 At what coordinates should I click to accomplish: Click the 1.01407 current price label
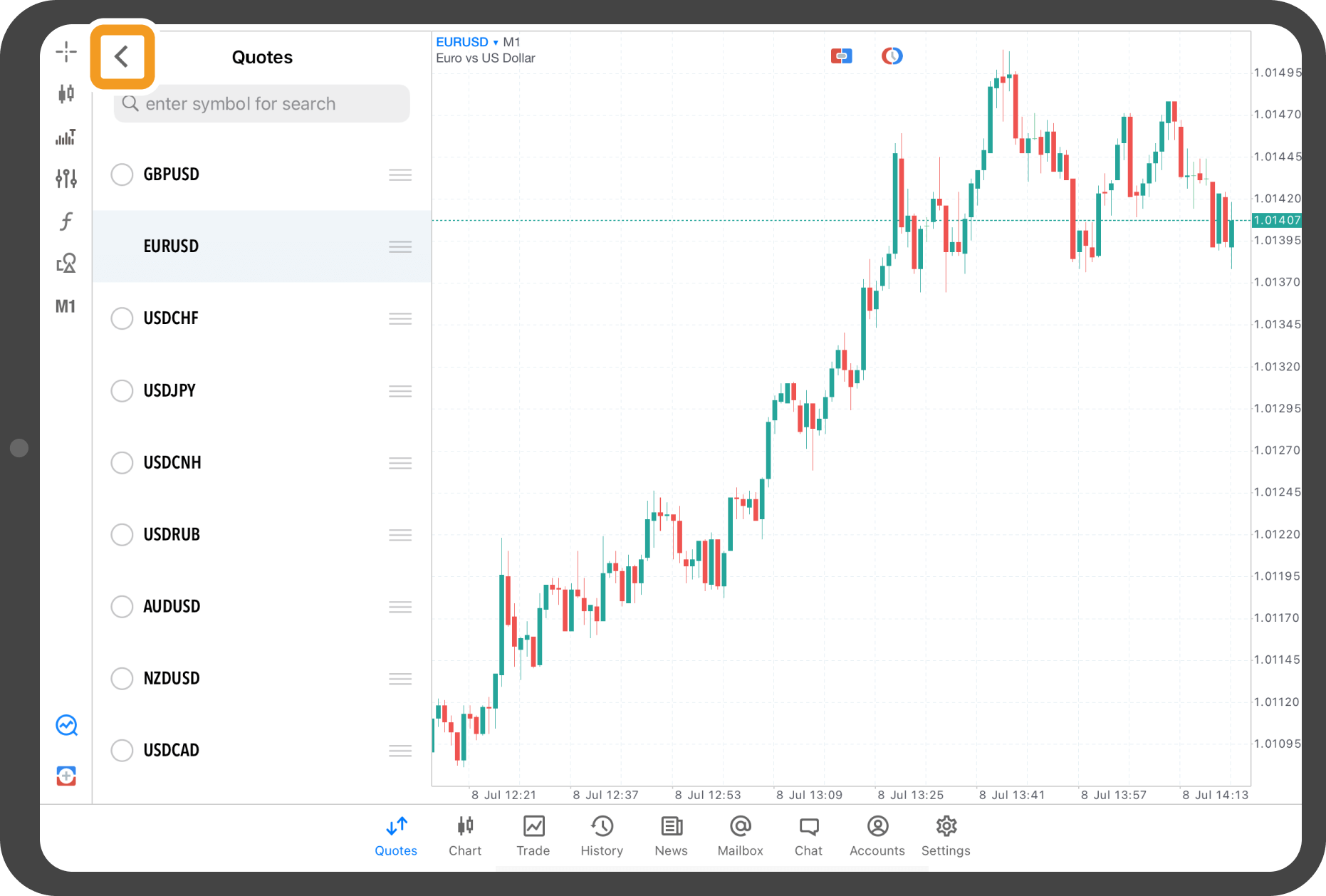coord(1276,220)
